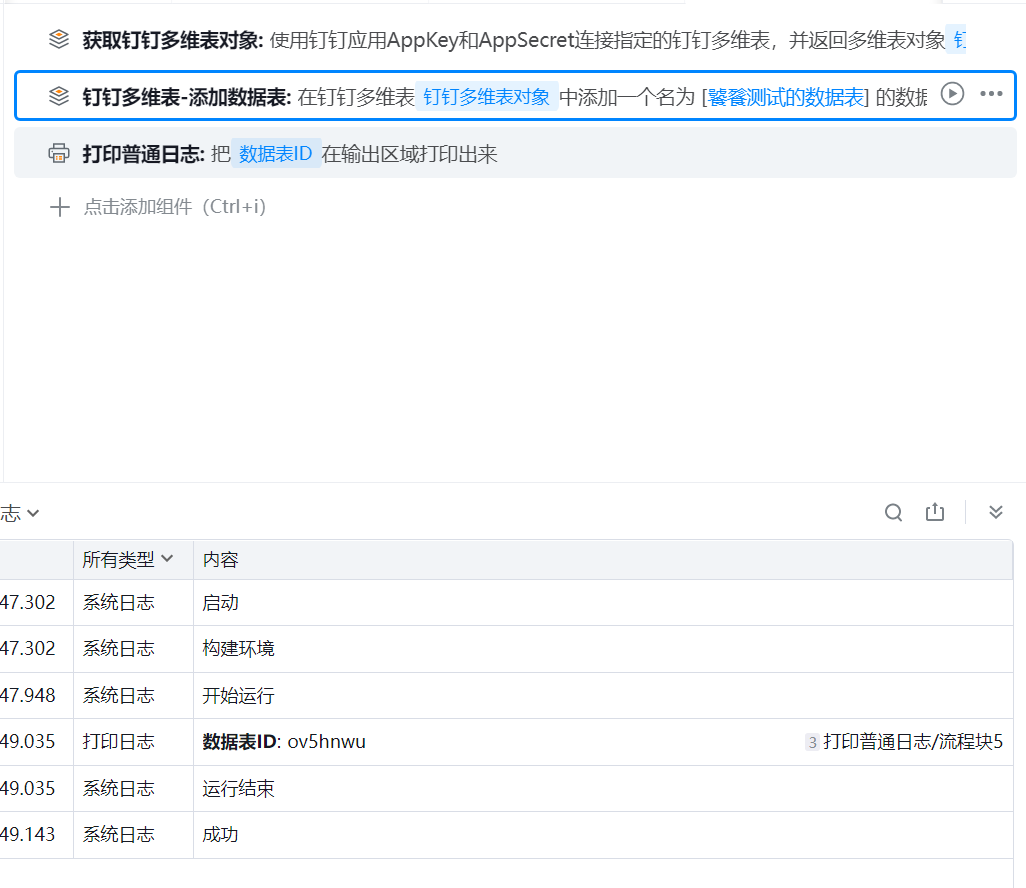Collapse the log panel with double chevron

[995, 513]
